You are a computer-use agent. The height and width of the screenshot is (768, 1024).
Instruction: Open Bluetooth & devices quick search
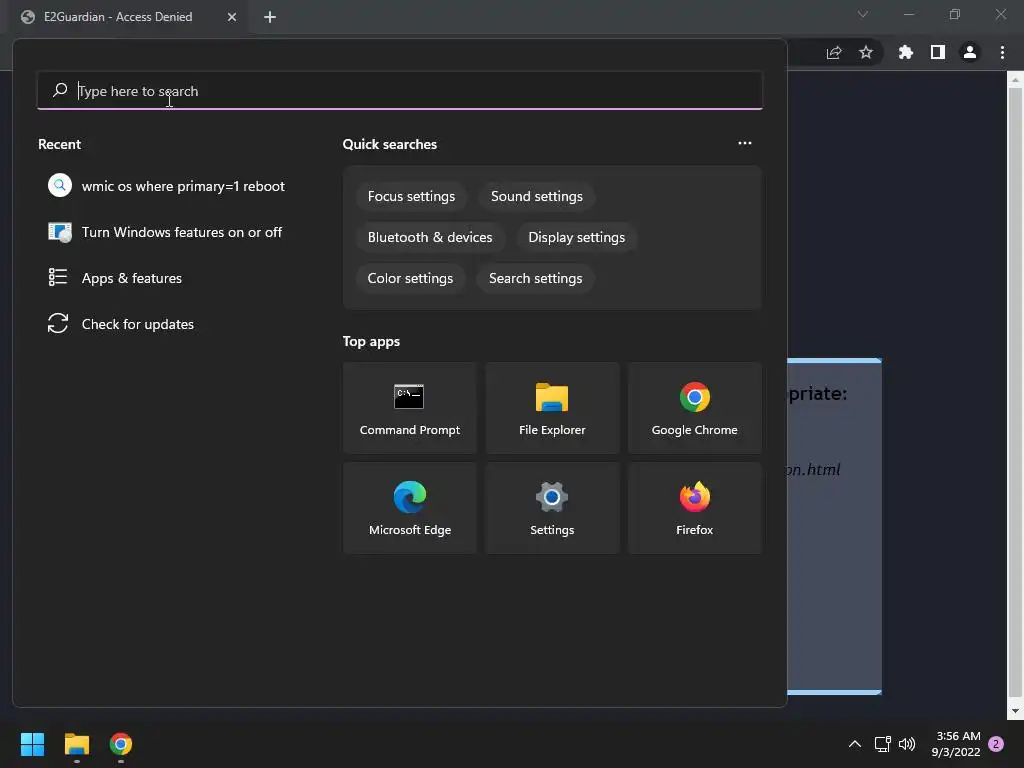(430, 238)
